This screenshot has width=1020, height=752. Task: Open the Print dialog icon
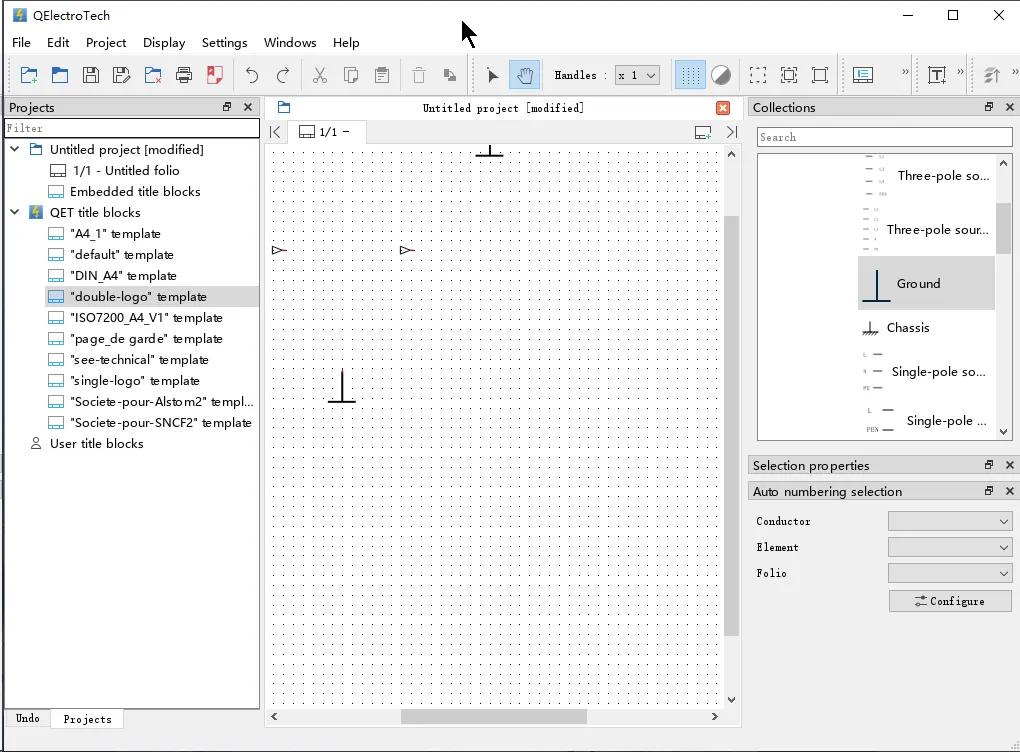coord(185,75)
